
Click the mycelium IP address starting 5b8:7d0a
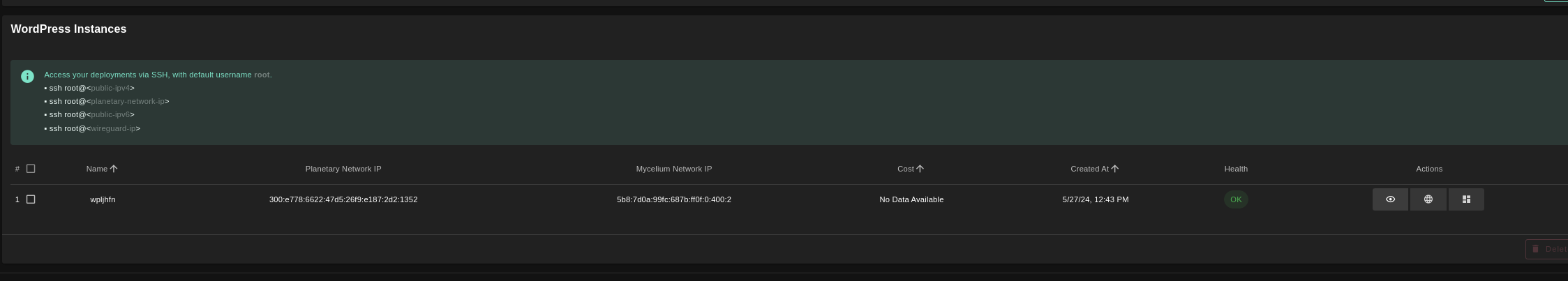coord(673,199)
